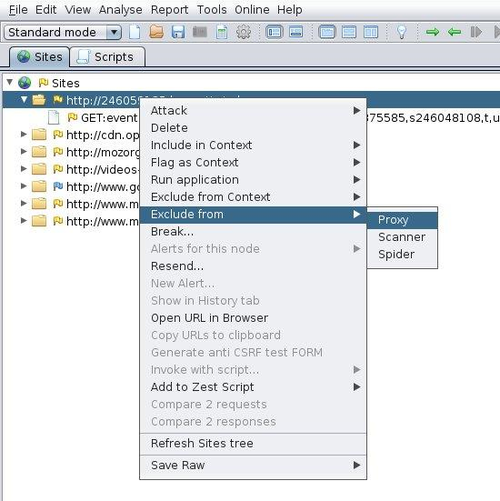
Task: Collapse the root Sites tree node
Action: [x=10, y=82]
